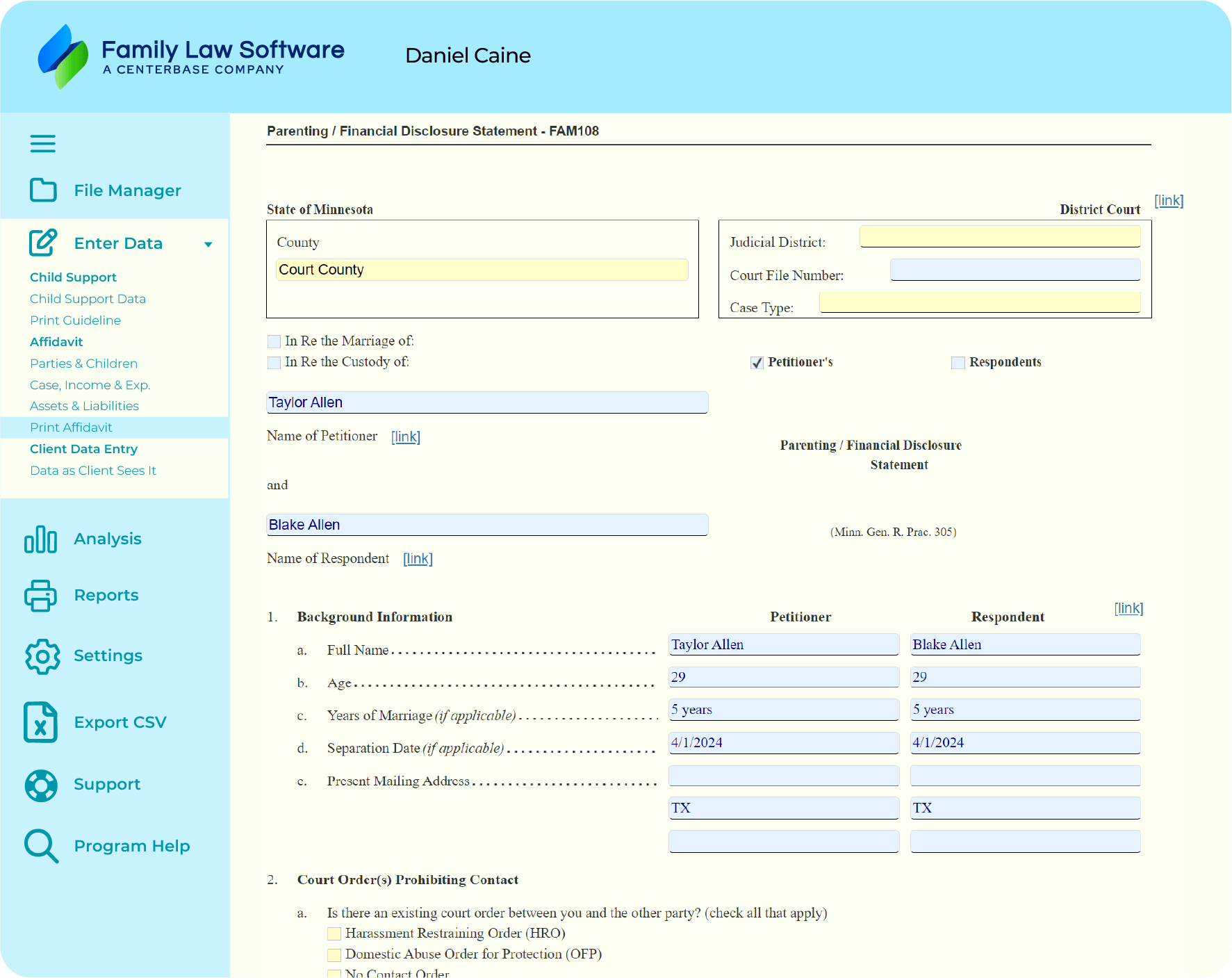
Task: Collapse the Enter Data dropdown arrow
Action: point(208,244)
